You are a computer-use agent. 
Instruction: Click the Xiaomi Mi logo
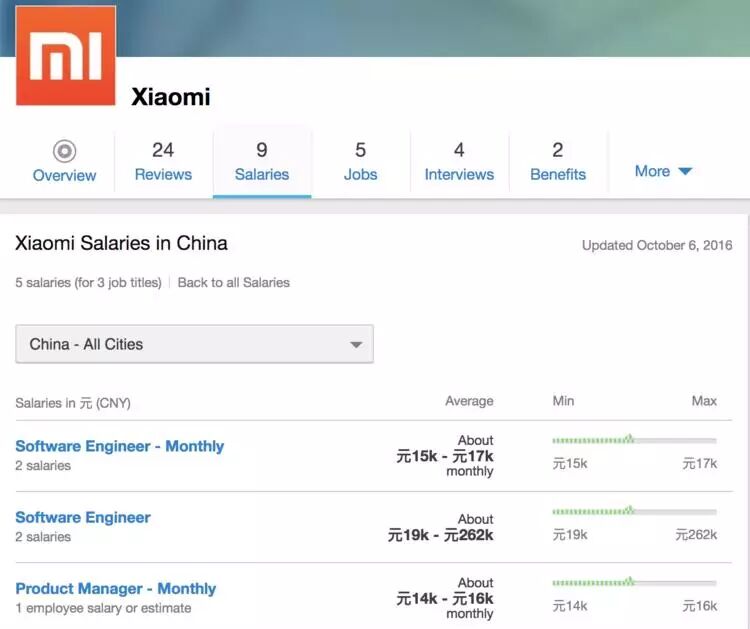(x=66, y=55)
